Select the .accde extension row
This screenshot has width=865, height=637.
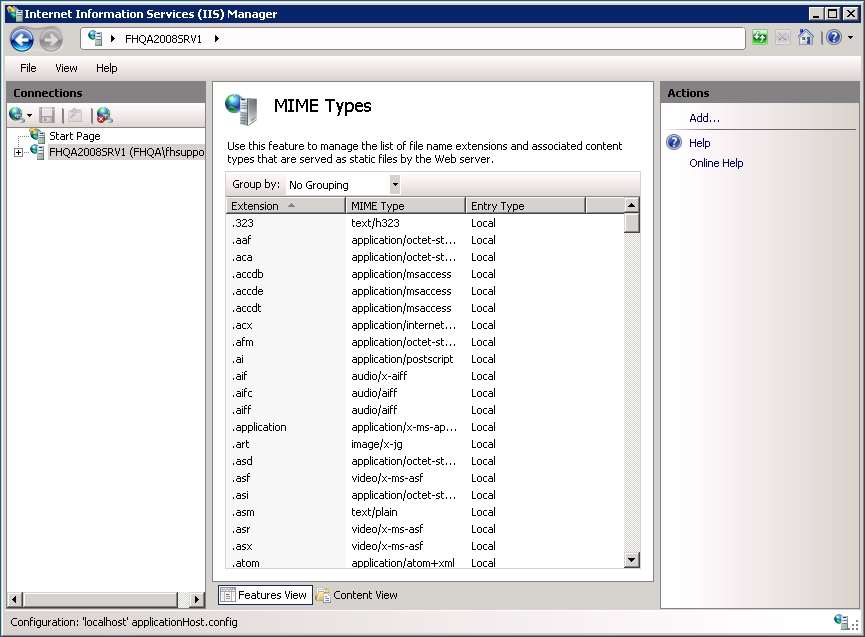[x=425, y=291]
